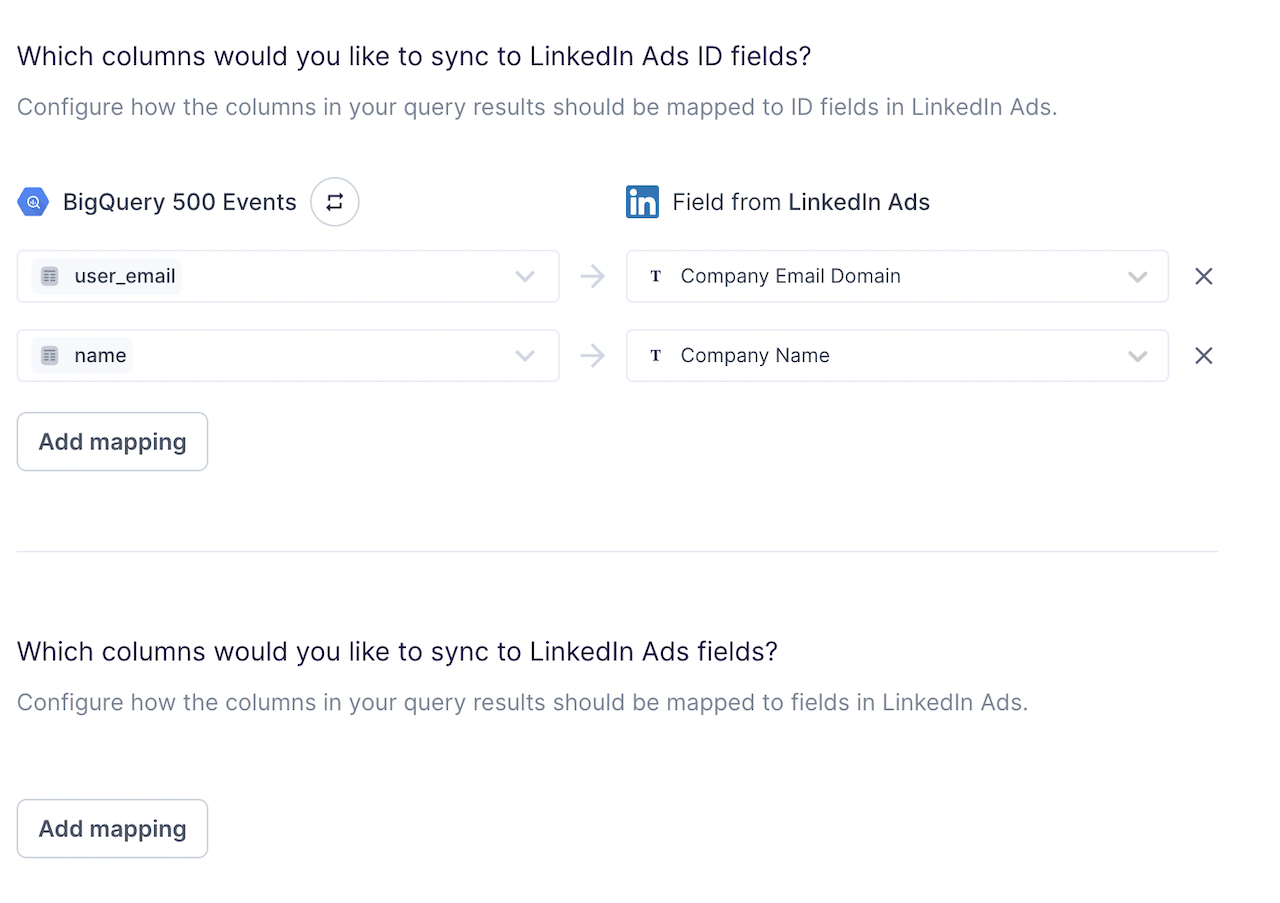Click the arrow between user_email and Company Email Domain
Screen dimensions: 1280x903
point(593,276)
